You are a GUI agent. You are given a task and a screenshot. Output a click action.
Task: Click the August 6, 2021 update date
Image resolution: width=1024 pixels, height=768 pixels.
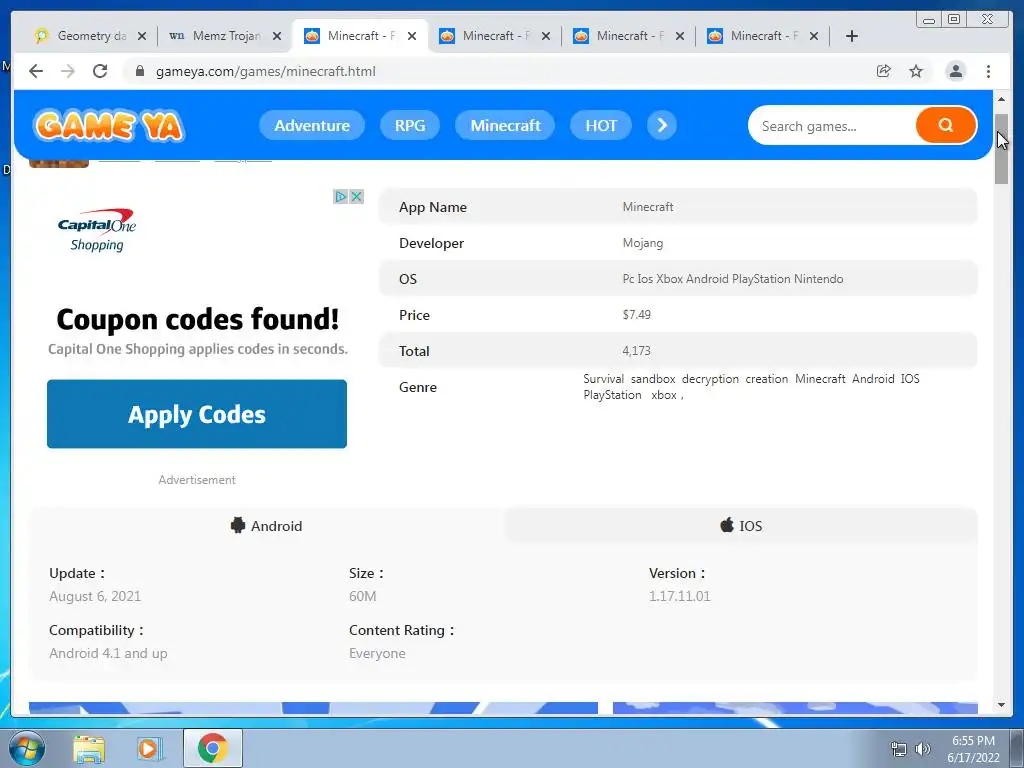click(95, 596)
